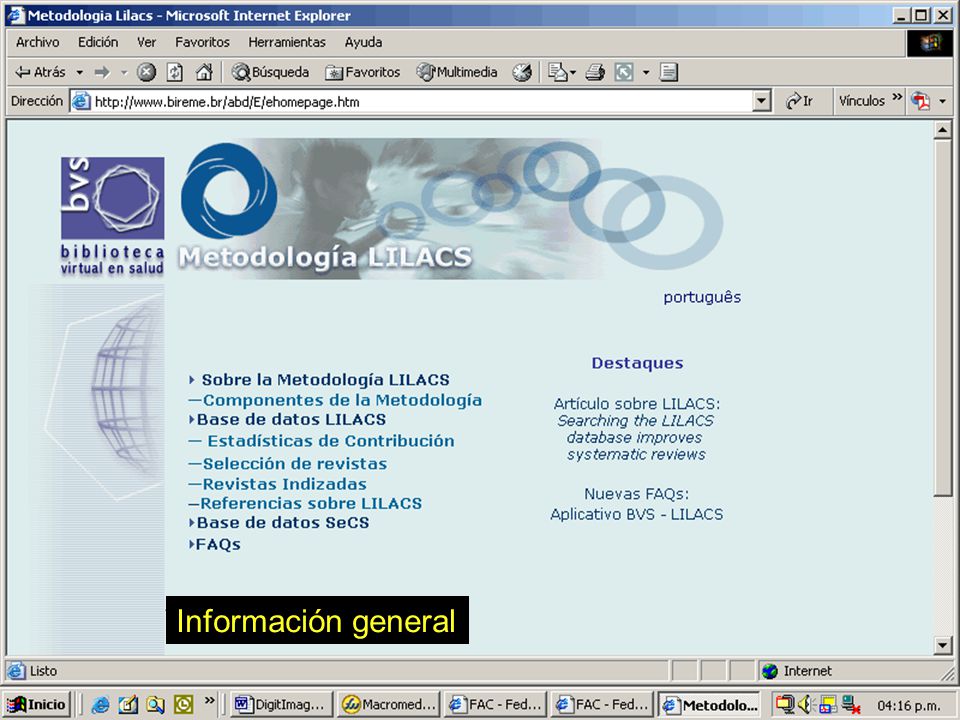Click the disconnected network tray icon

point(850,705)
